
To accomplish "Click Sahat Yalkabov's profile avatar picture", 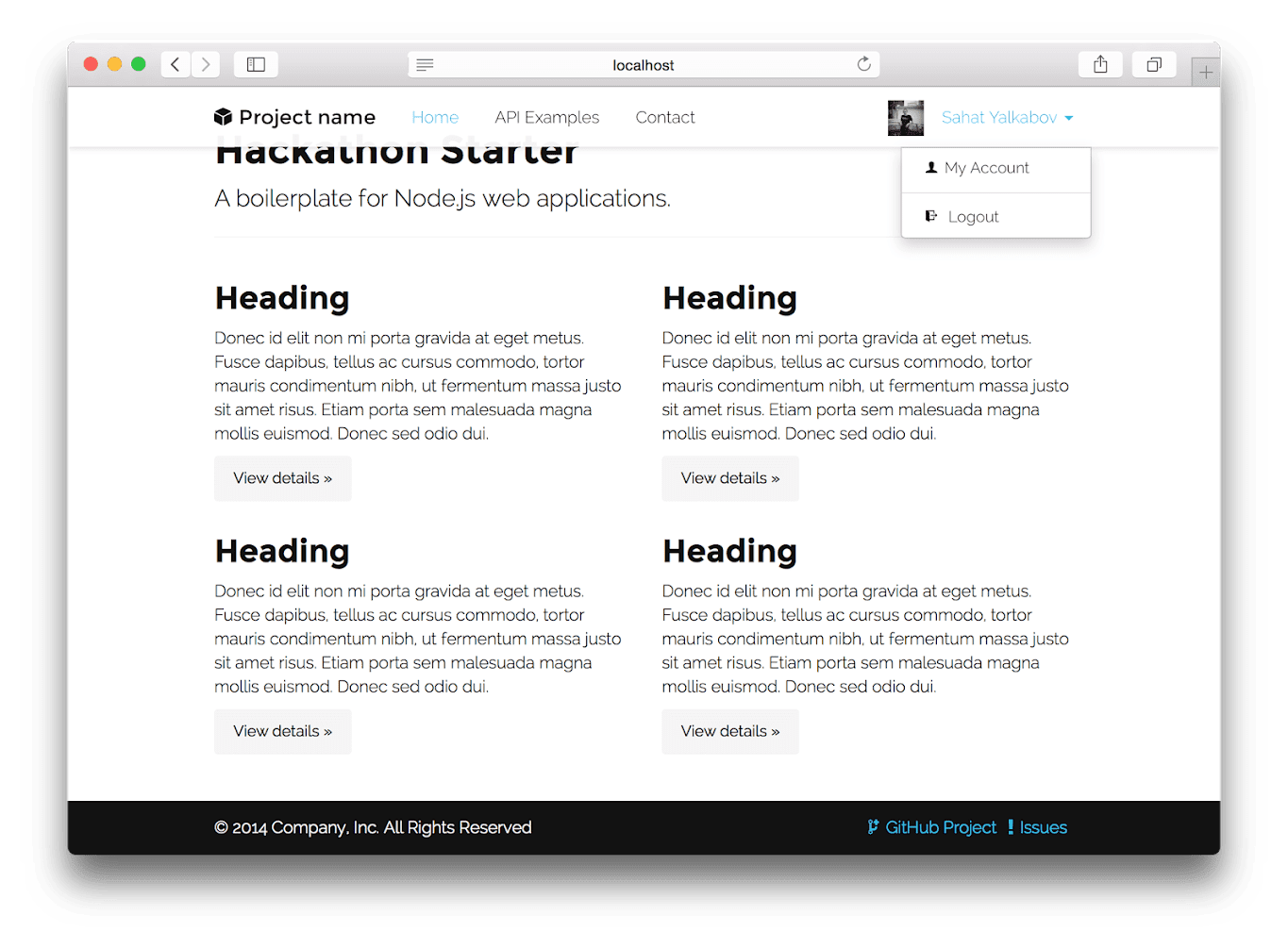I will coord(905,117).
